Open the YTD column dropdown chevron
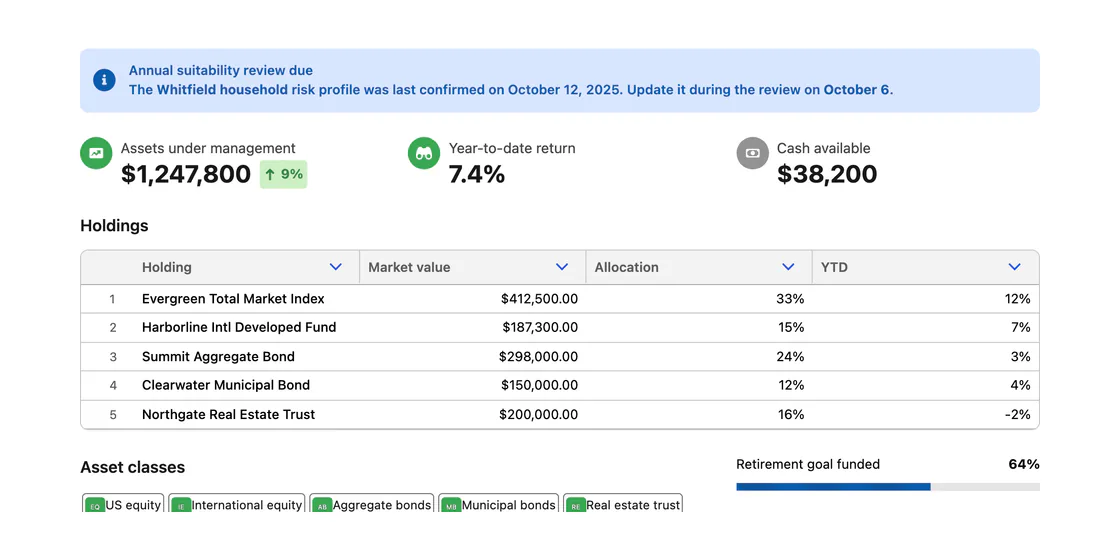 point(1014,267)
